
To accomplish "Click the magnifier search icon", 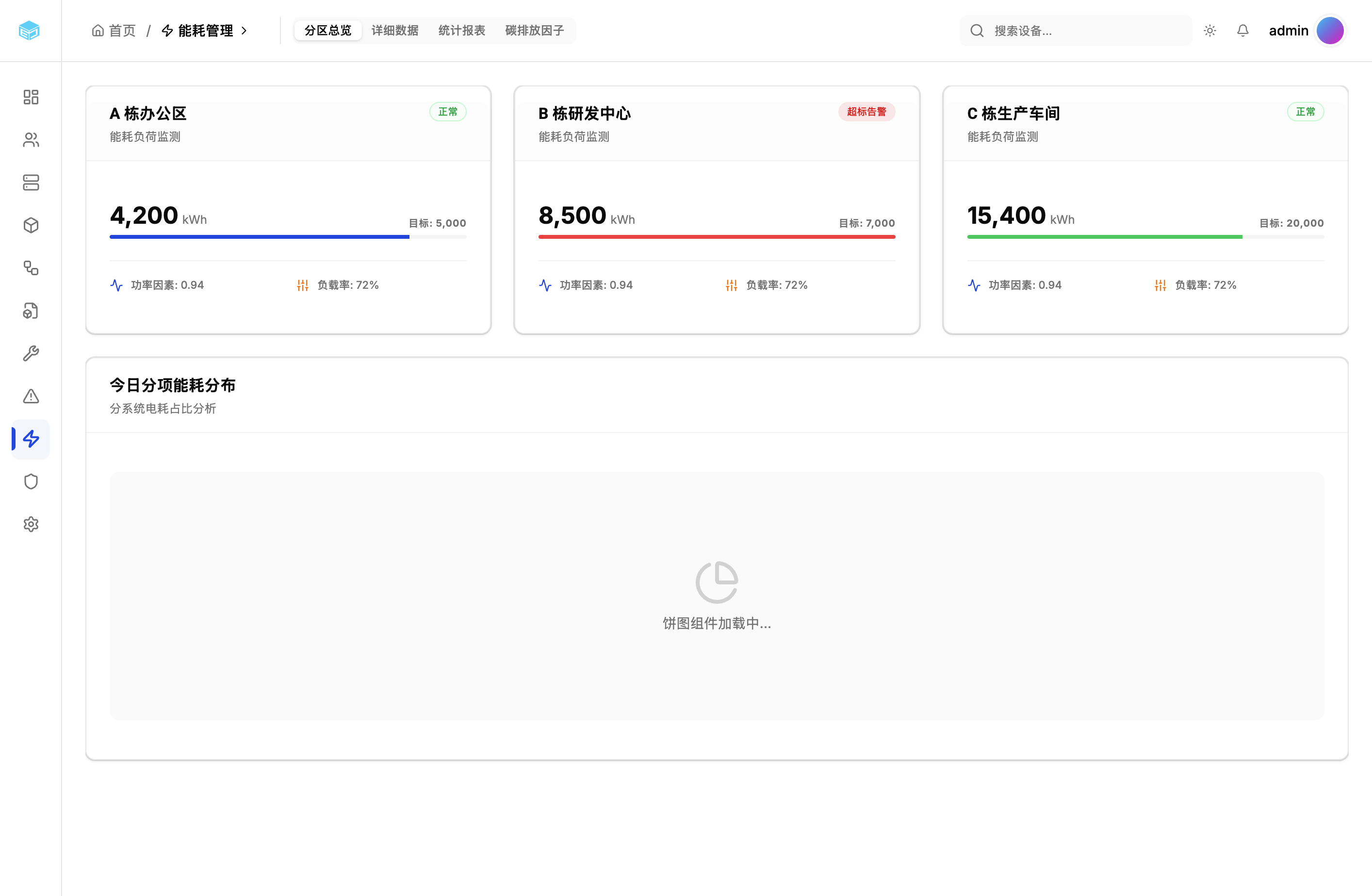I will point(977,31).
